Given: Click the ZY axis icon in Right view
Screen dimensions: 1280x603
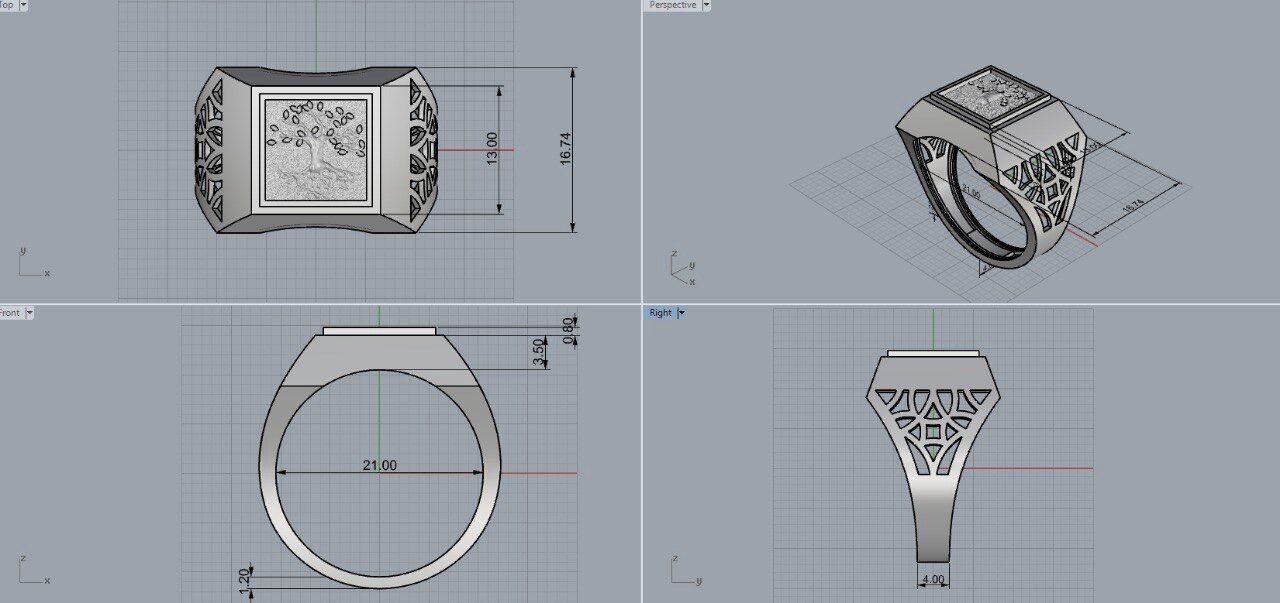Looking at the screenshot, I should coord(681,571).
